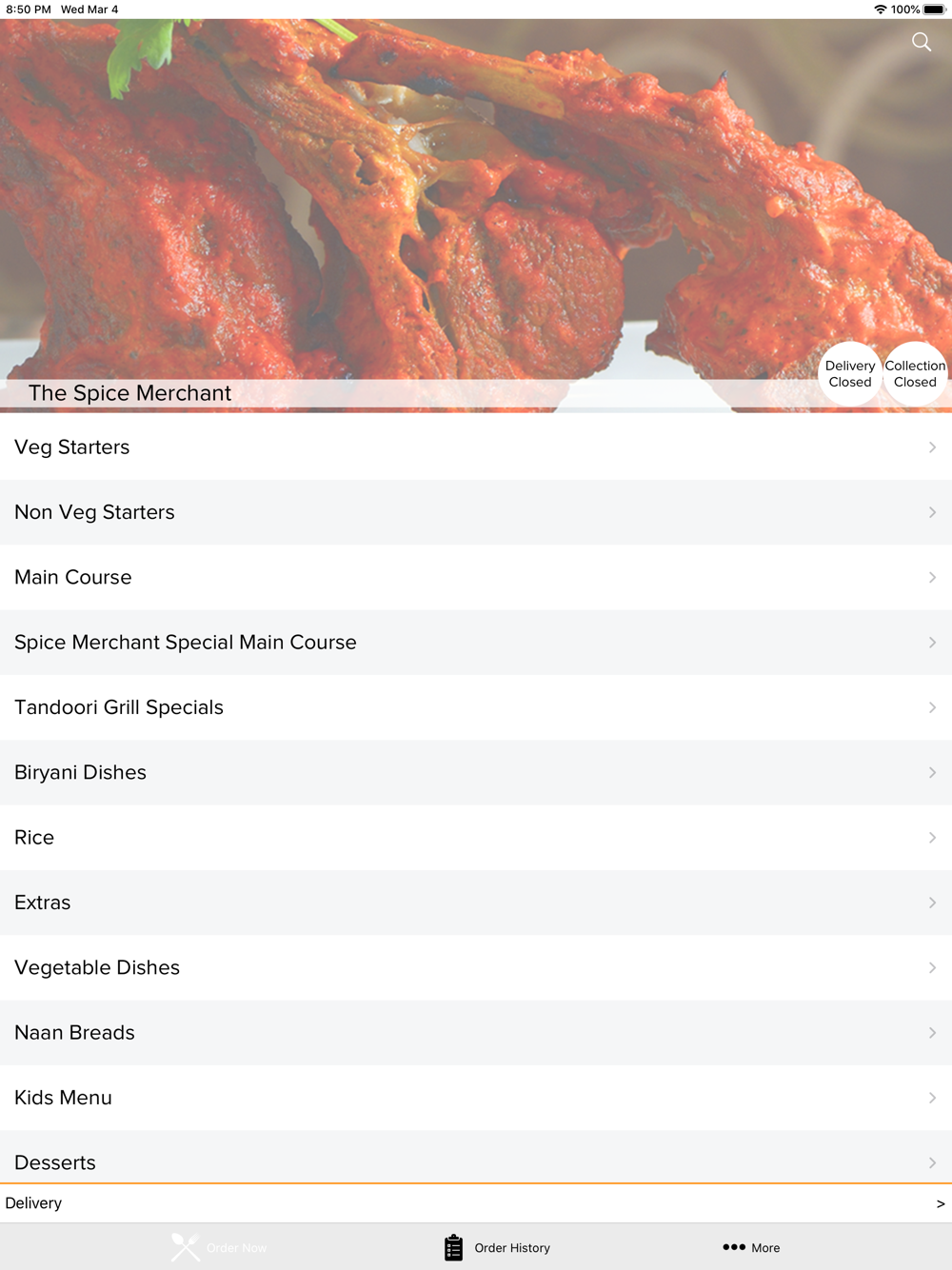This screenshot has height=1270, width=952.
Task: Check battery icon in status bar
Action: click(x=934, y=10)
